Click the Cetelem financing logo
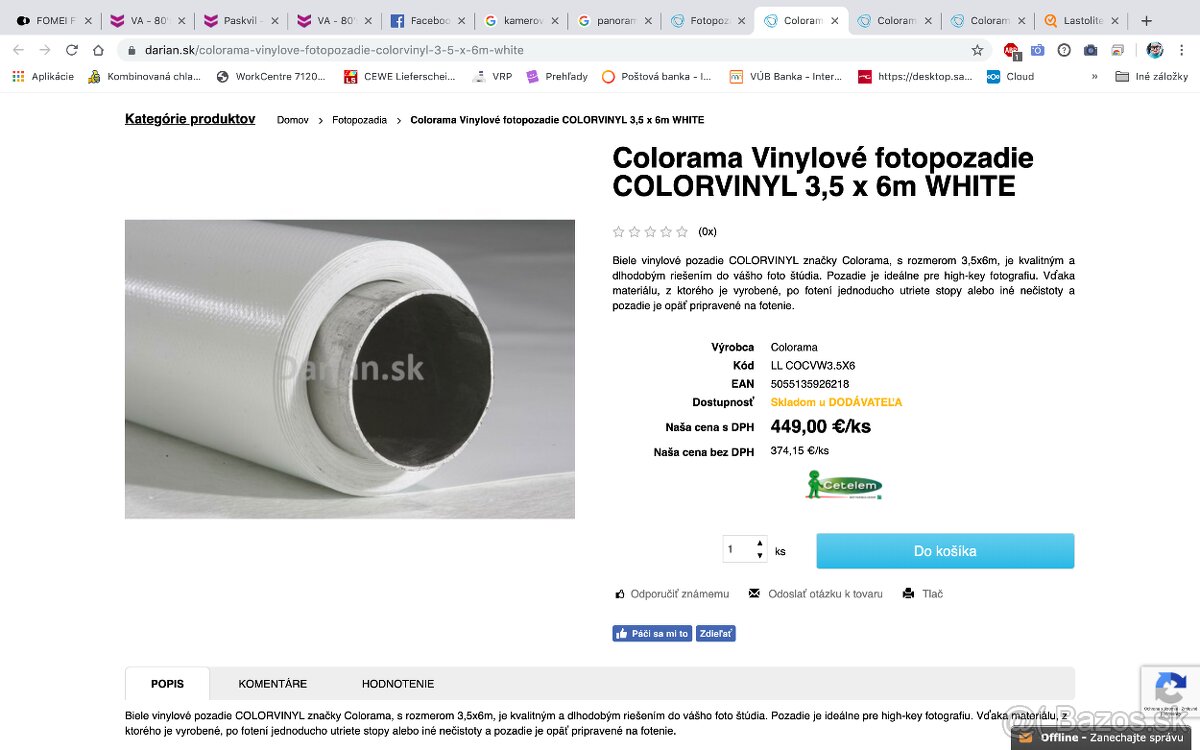Image resolution: width=1200 pixels, height=750 pixels. point(844,486)
